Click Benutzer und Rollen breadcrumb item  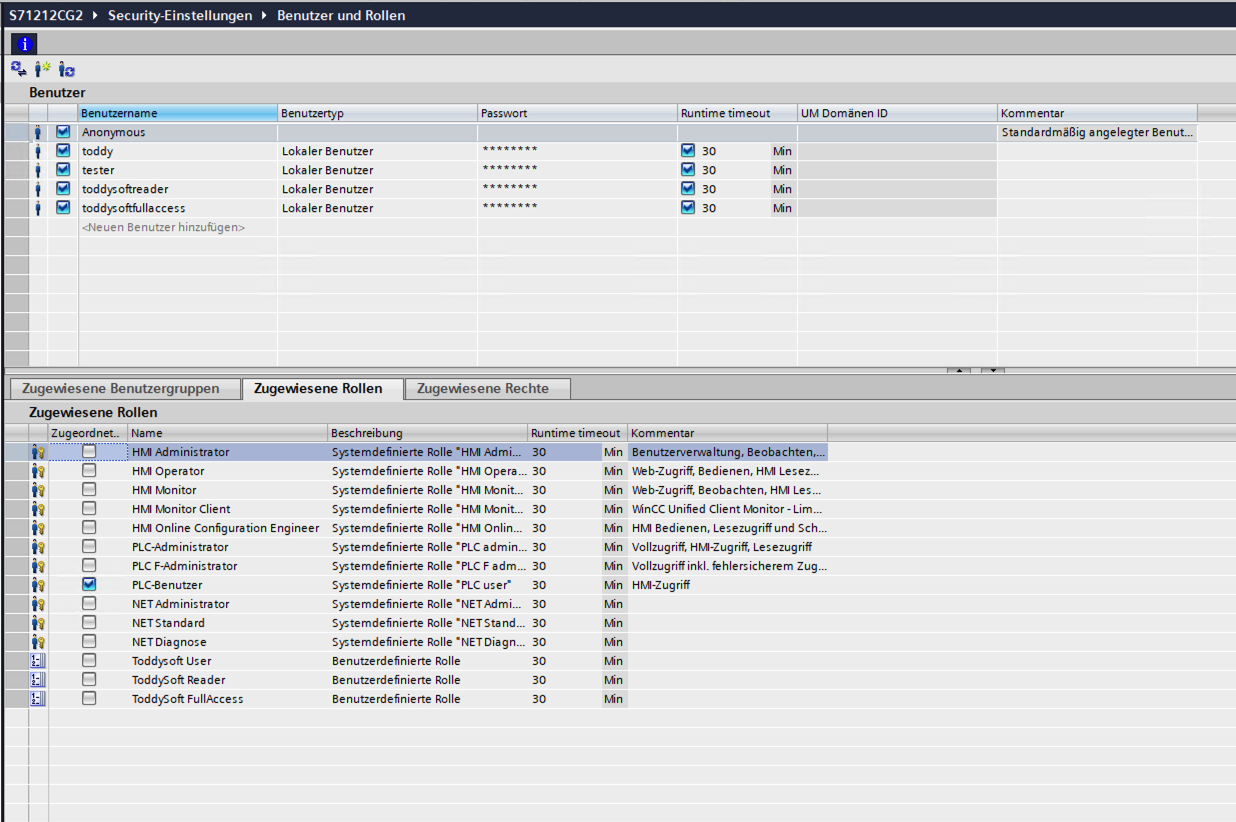point(341,16)
